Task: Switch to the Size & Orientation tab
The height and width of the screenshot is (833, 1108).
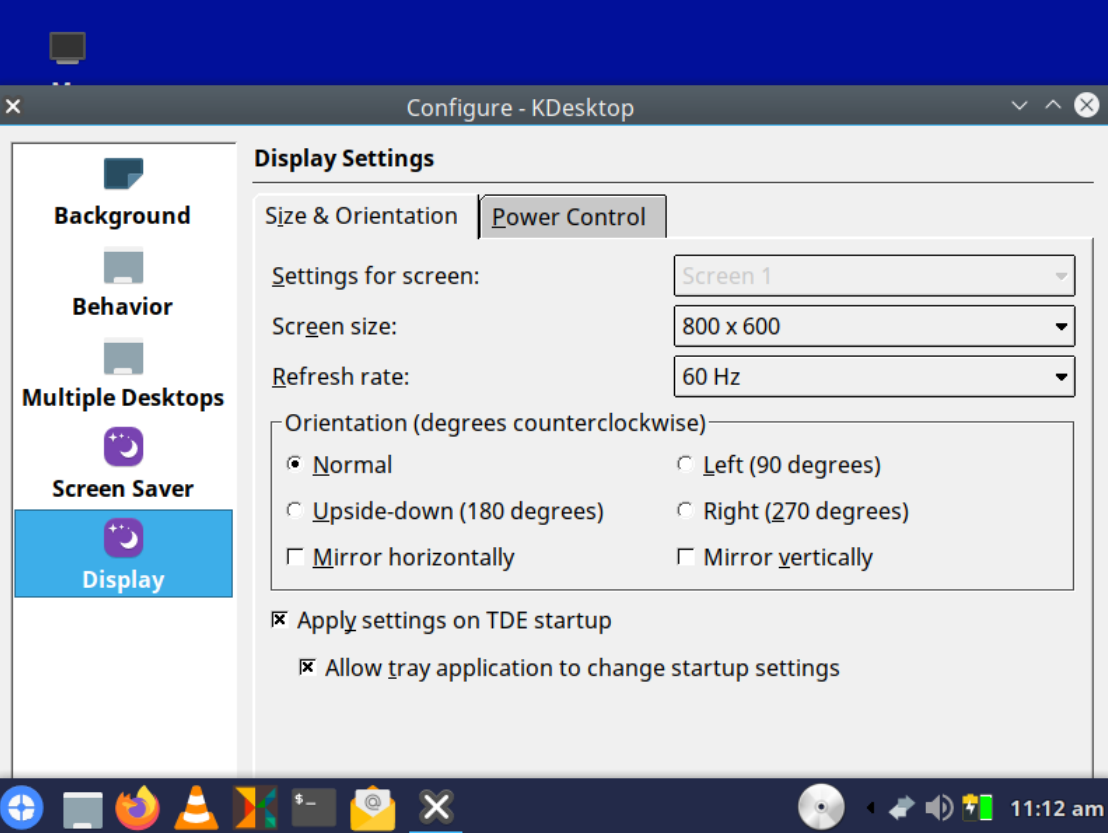Action: [x=365, y=216]
